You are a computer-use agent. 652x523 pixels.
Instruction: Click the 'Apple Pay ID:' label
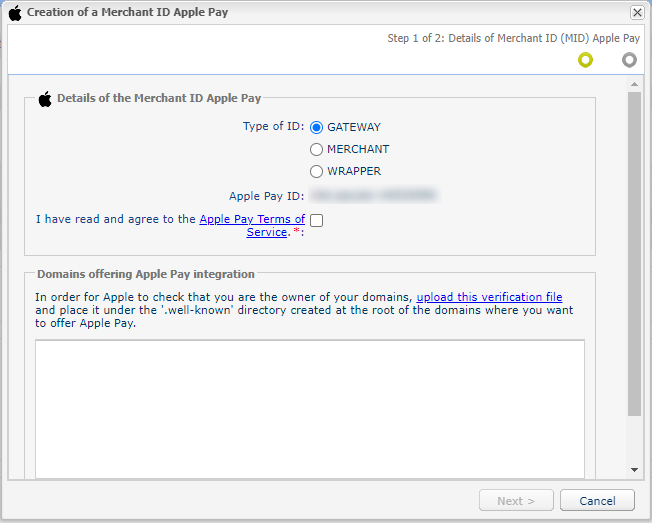267,196
